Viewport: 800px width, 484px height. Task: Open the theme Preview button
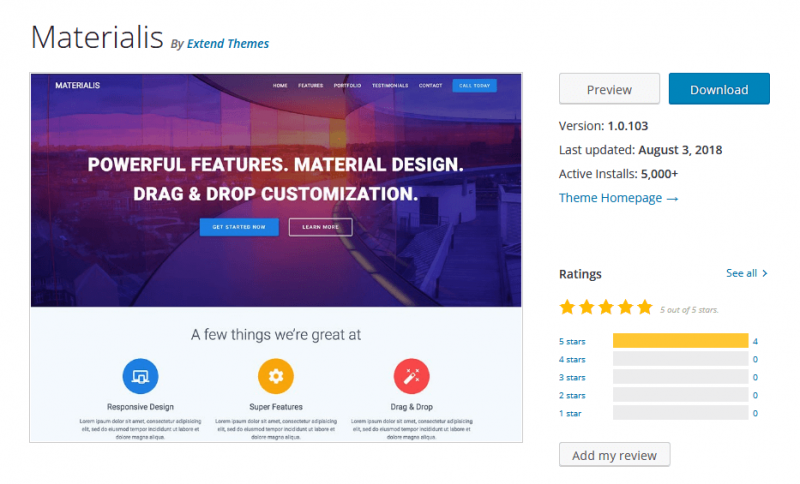point(609,89)
